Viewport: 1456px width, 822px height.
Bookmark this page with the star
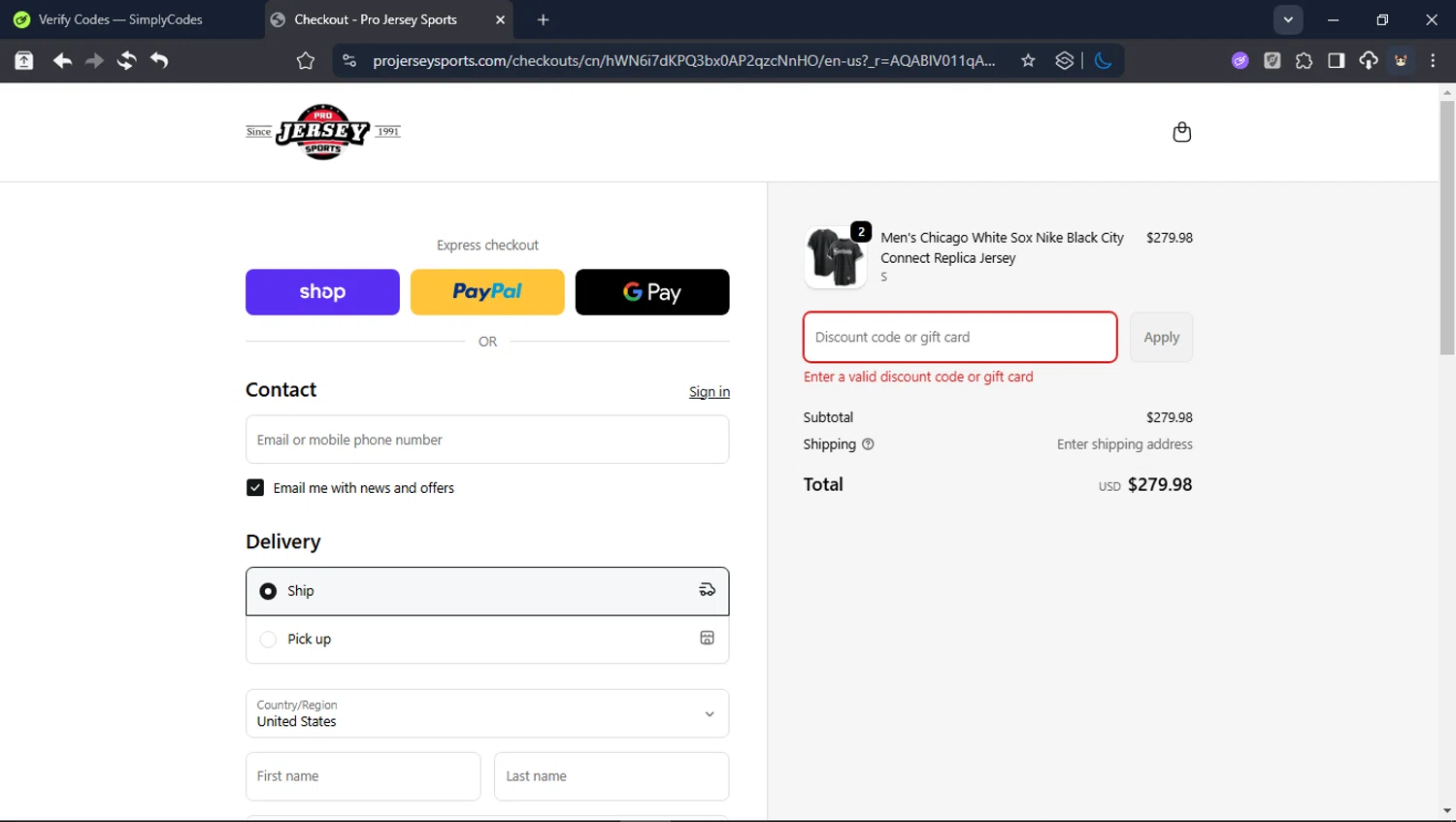pos(1028,60)
